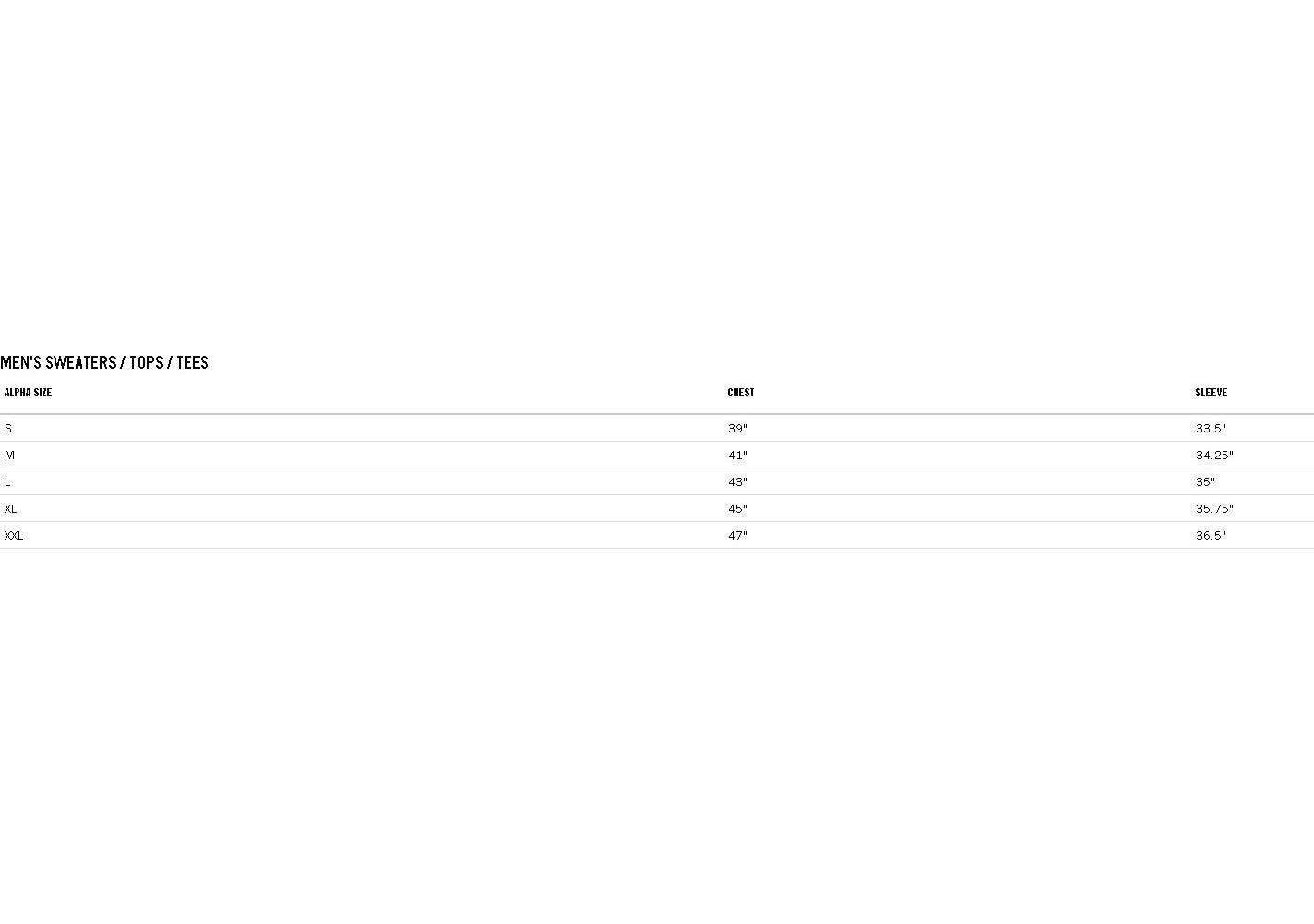Click the 45" chest measurement
The width and height of the screenshot is (1314, 924).
(737, 509)
